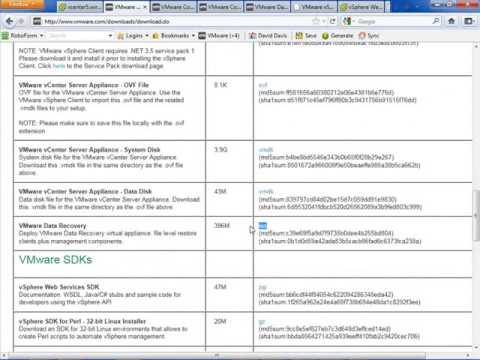
Task: Click the 43M size cell
Action: coord(220,191)
